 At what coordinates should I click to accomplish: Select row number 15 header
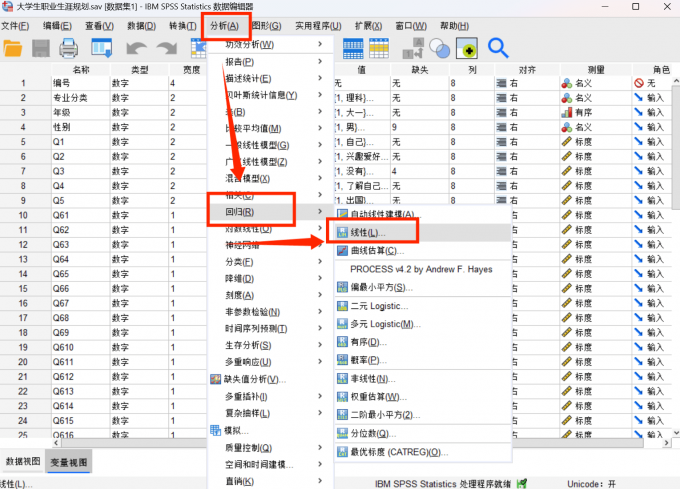(23, 289)
